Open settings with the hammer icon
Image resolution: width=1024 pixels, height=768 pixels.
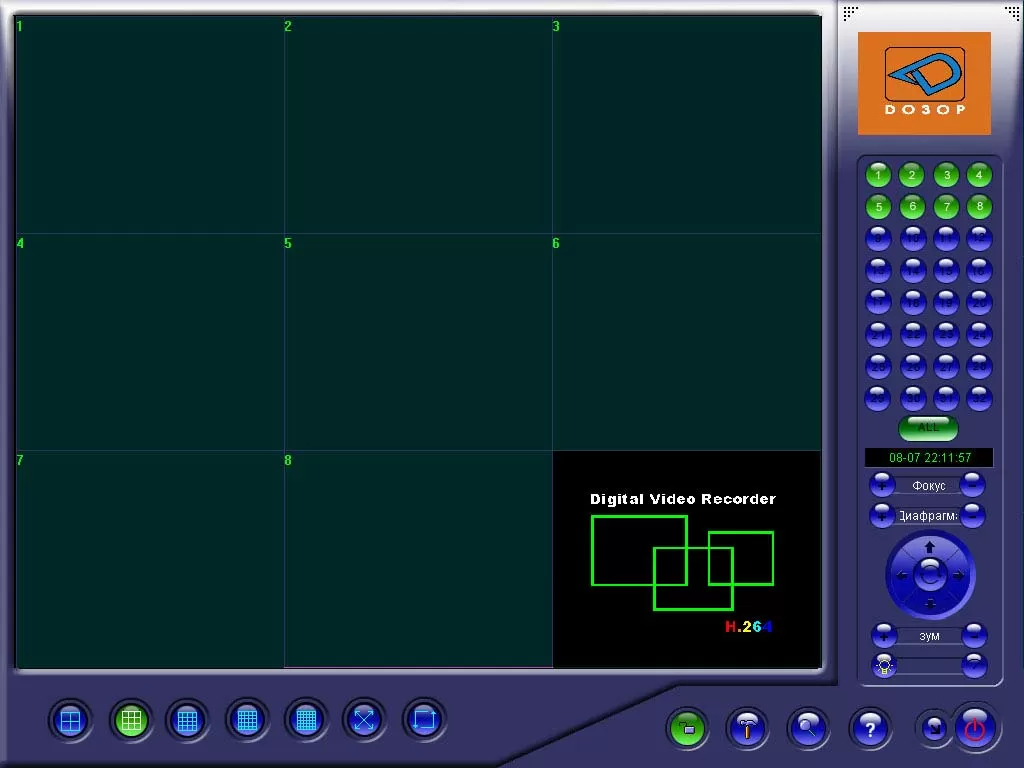click(747, 728)
